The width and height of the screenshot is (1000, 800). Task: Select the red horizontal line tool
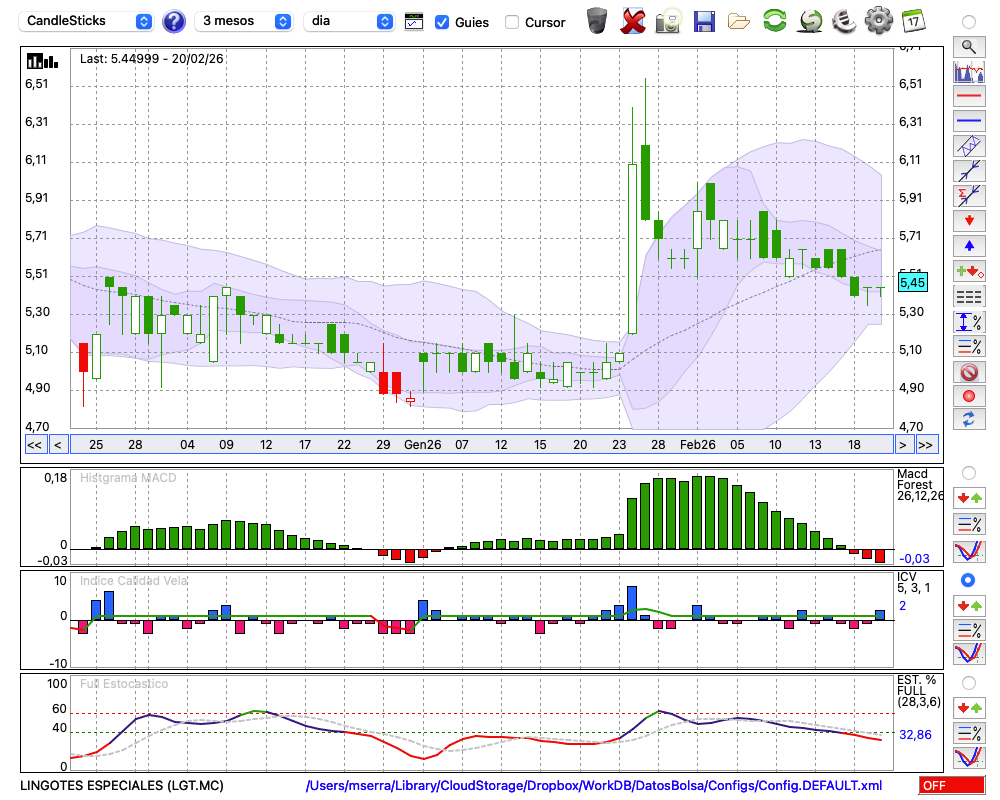(968, 96)
